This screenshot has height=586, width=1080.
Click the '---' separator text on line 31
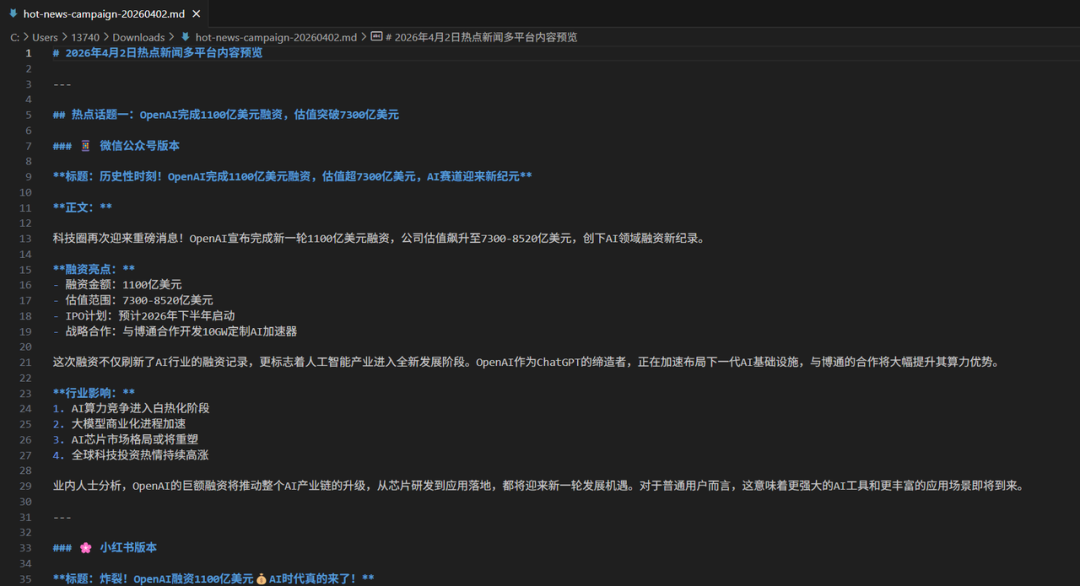point(62,517)
